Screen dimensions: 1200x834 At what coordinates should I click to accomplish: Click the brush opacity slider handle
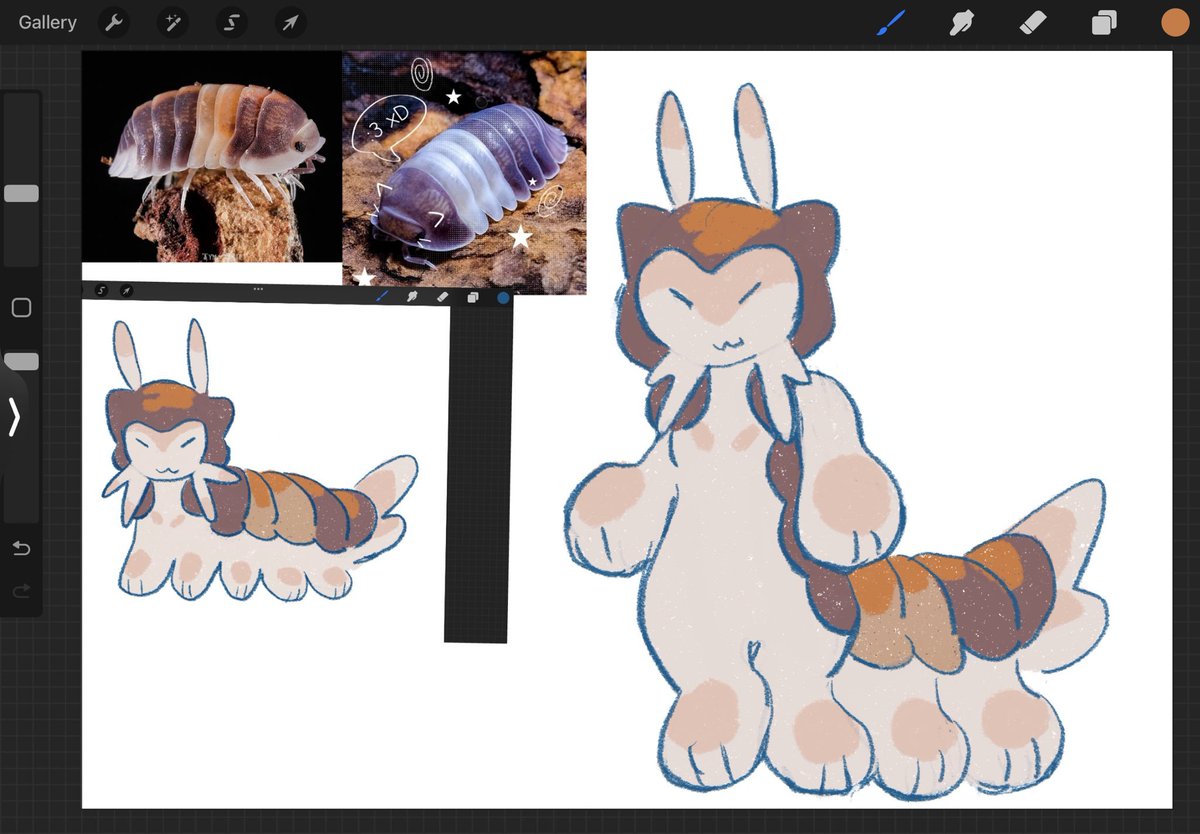point(21,361)
